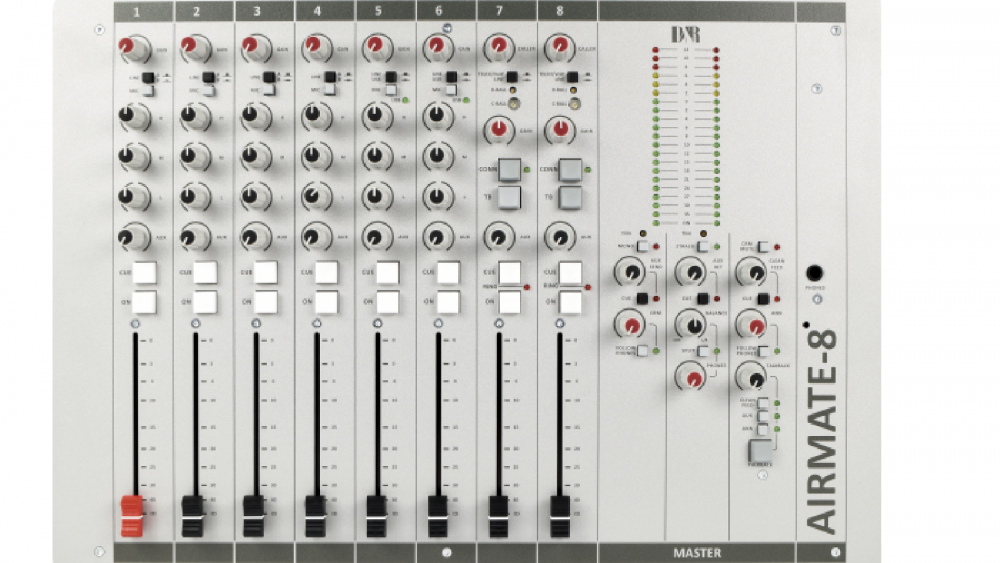Click the white MIC switch on channel 2

coord(209,91)
